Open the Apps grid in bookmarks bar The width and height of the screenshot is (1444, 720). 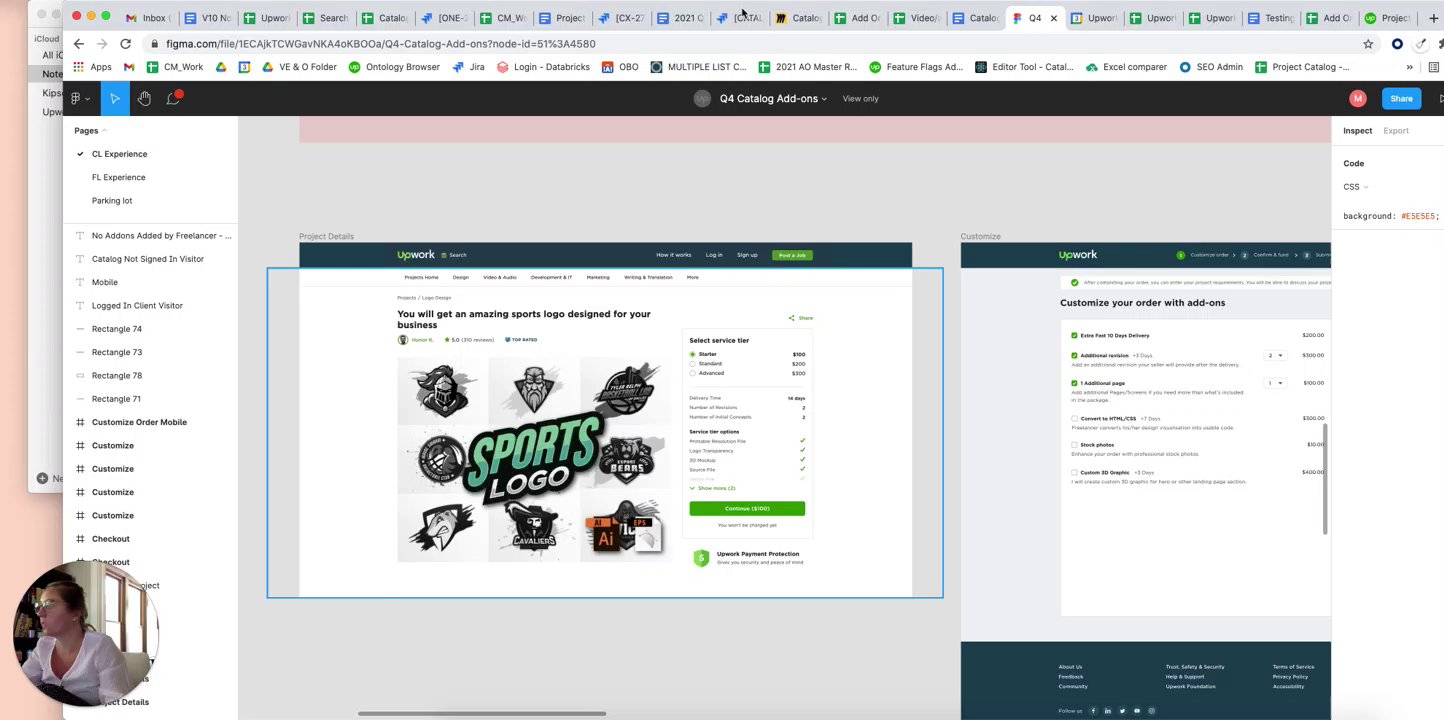point(92,67)
